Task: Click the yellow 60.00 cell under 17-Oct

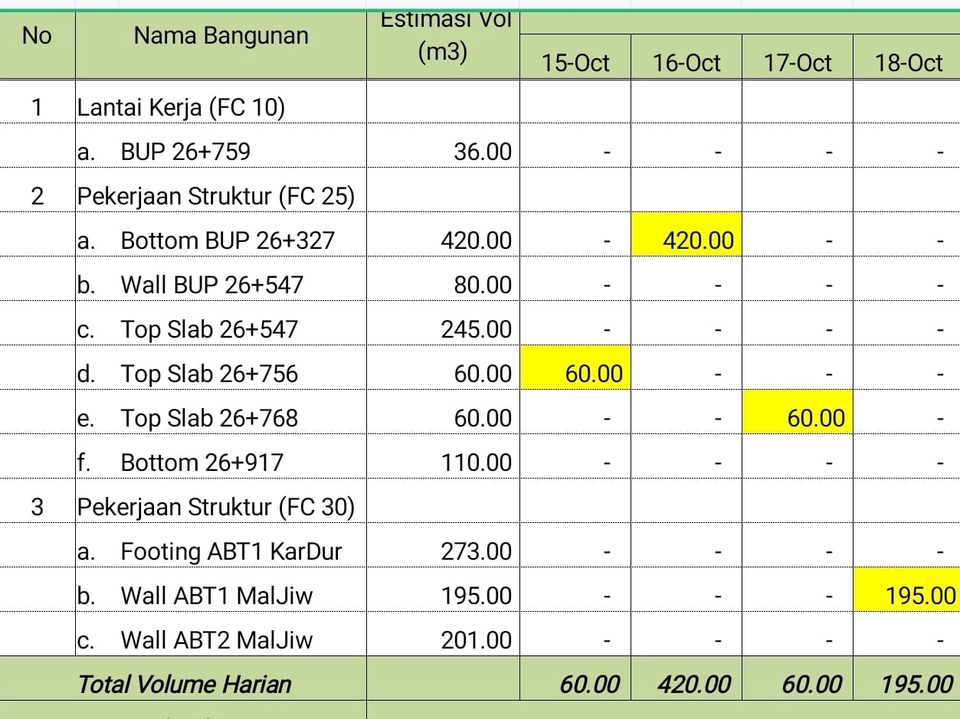Action: click(x=798, y=412)
